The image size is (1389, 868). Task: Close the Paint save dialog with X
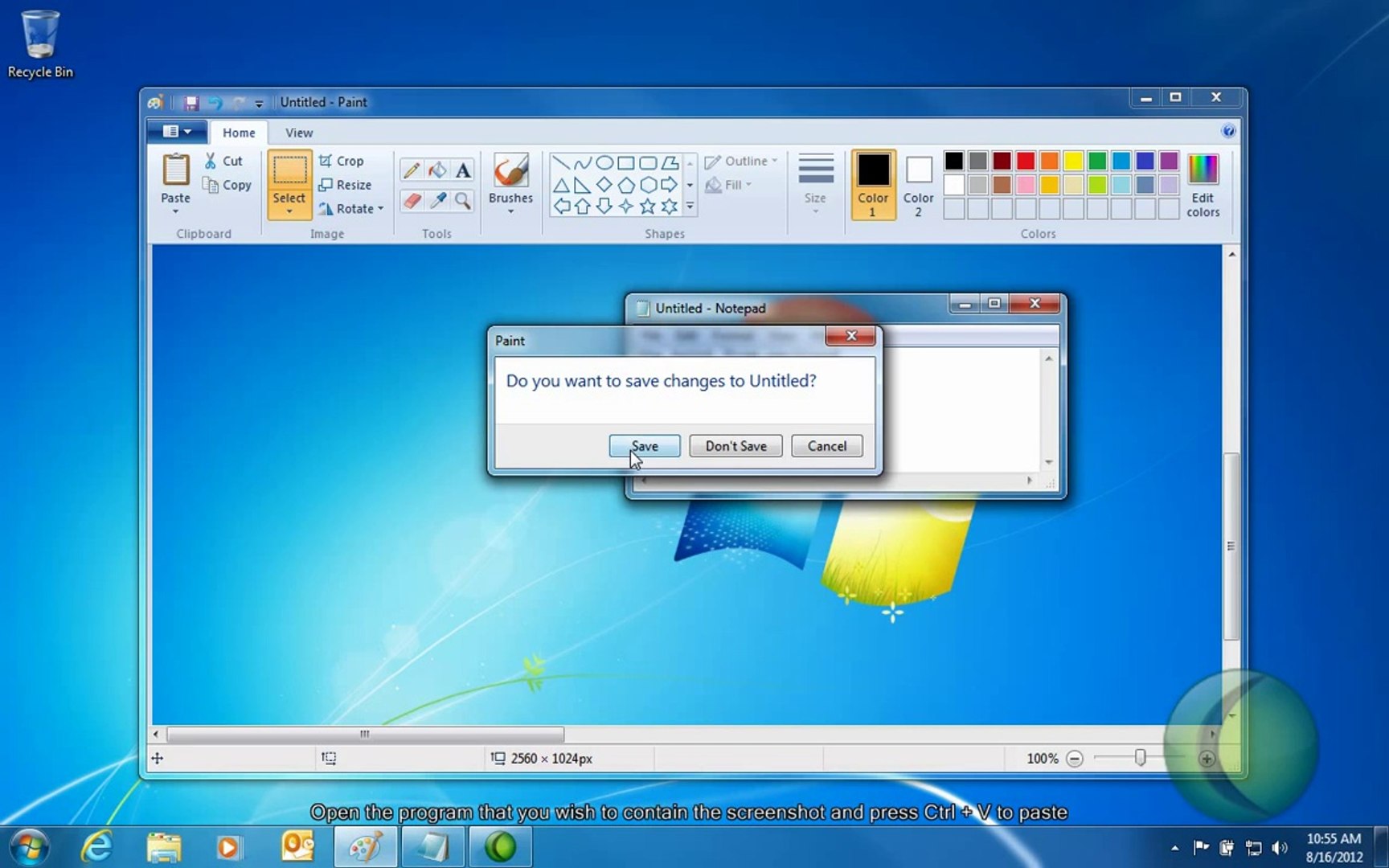[x=850, y=336]
